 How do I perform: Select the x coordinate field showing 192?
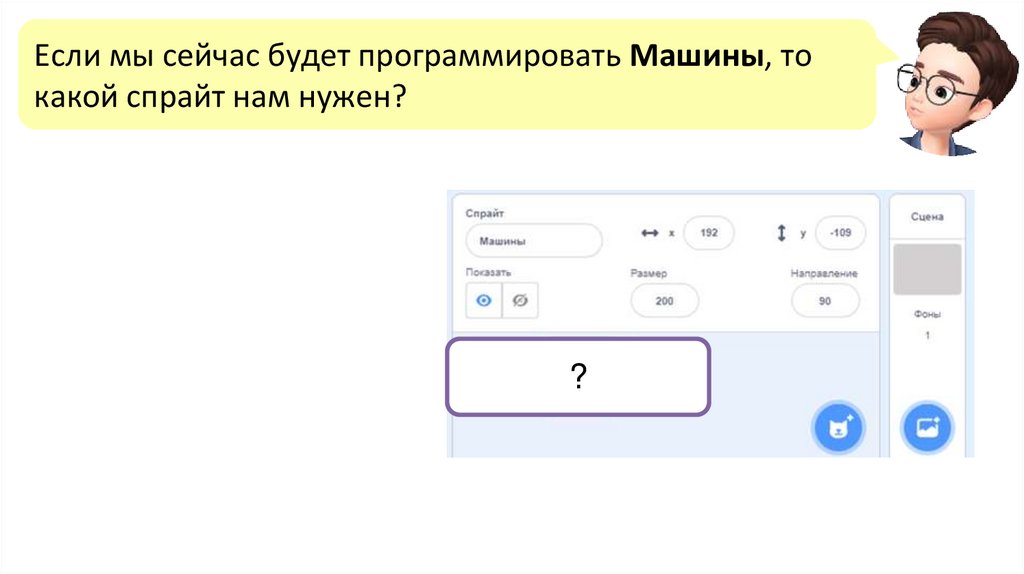point(709,233)
